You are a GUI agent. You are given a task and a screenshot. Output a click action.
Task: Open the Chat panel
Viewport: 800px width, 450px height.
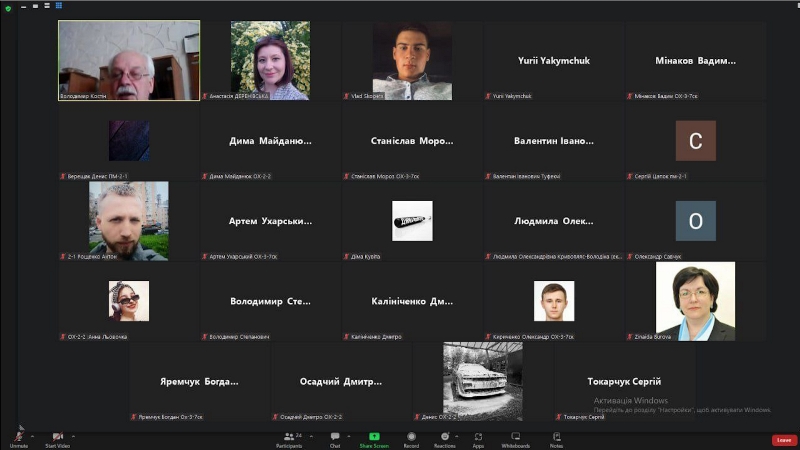point(335,440)
